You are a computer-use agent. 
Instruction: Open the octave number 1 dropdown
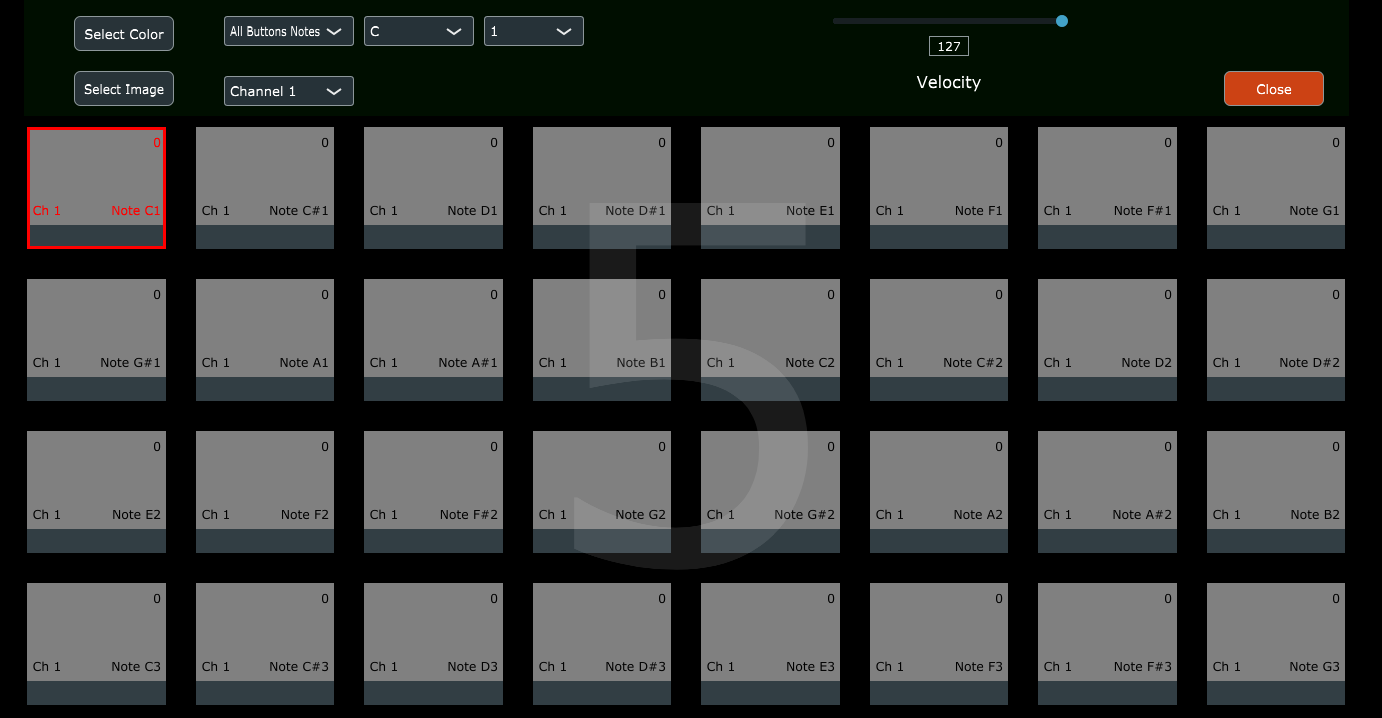(533, 32)
